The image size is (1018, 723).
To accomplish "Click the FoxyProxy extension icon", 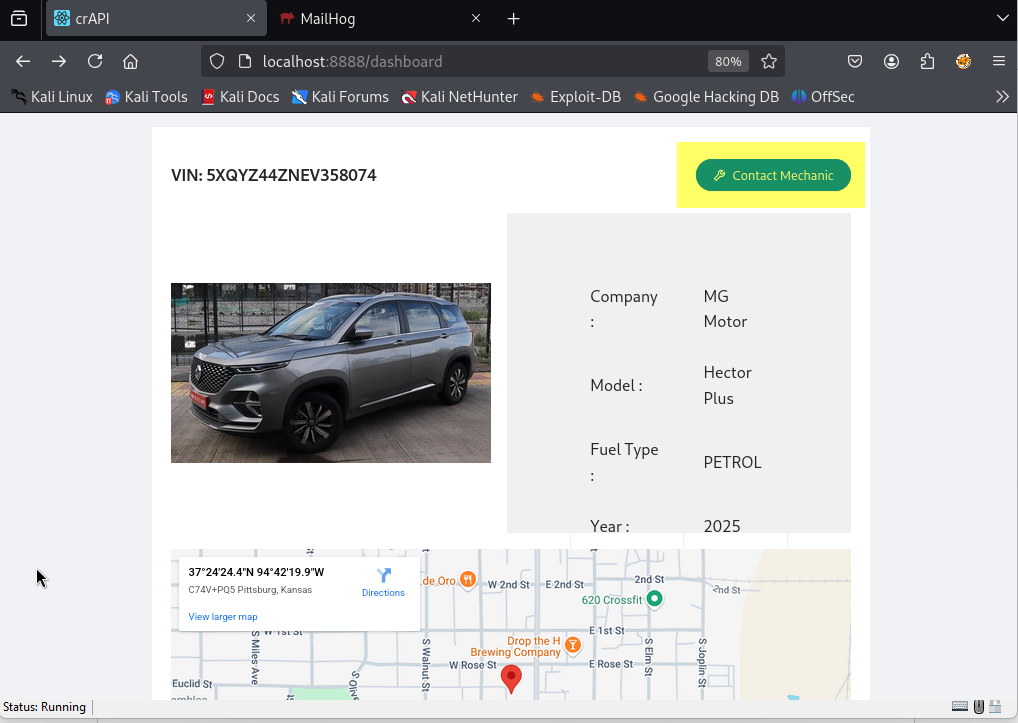I will pos(963,62).
